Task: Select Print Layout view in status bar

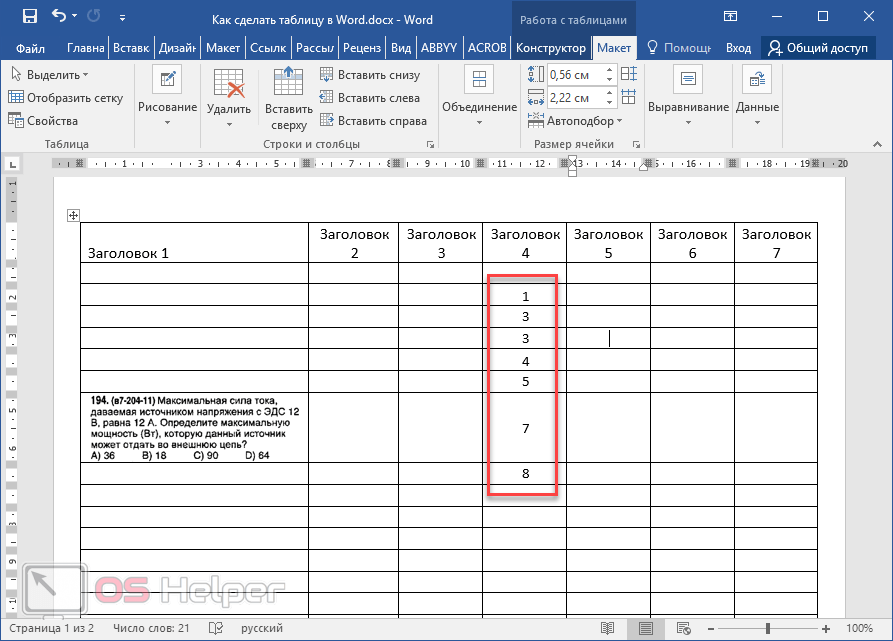Action: point(647,628)
